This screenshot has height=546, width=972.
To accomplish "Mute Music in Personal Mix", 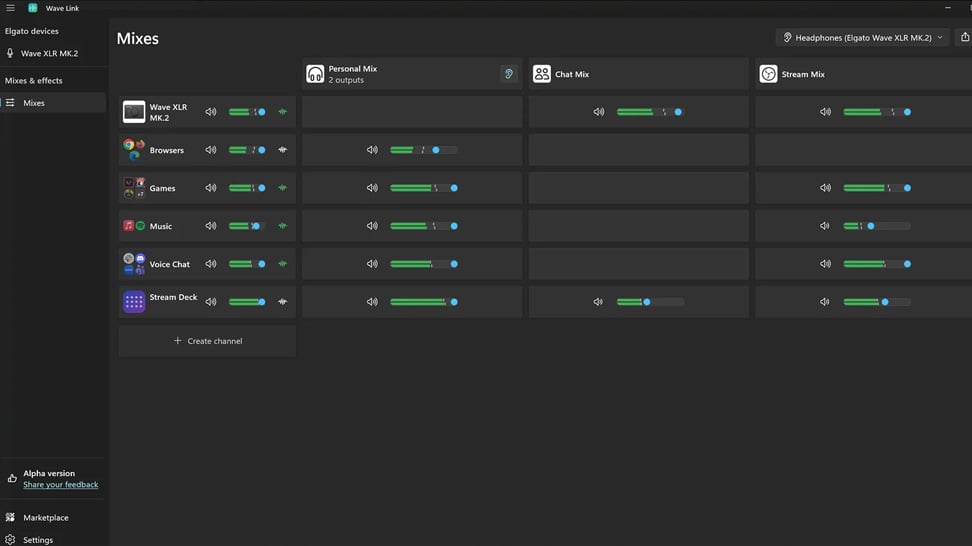I will point(372,226).
